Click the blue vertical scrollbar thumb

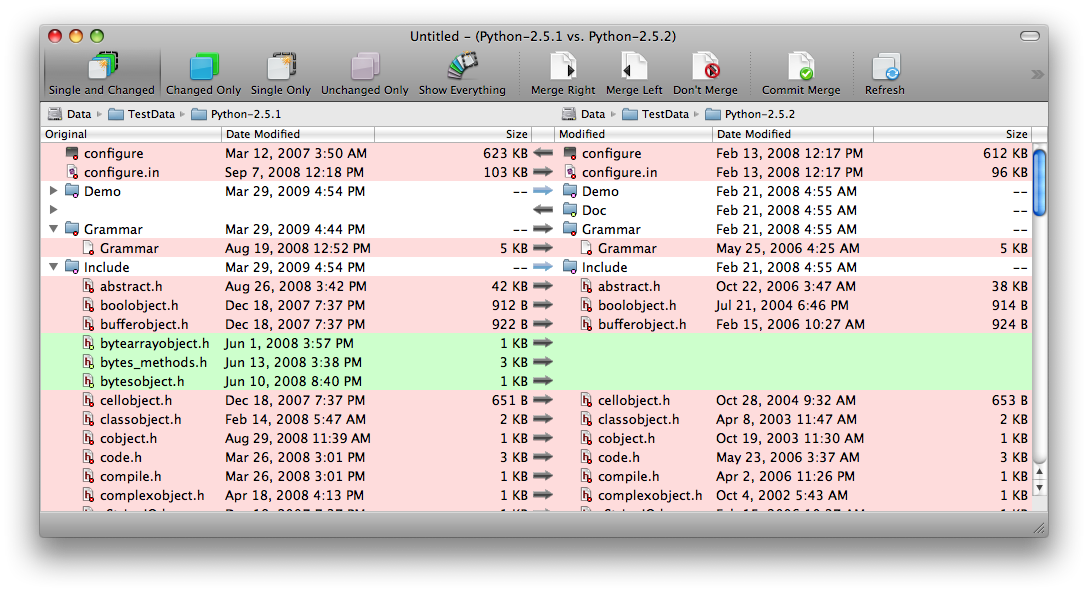pos(1039,182)
